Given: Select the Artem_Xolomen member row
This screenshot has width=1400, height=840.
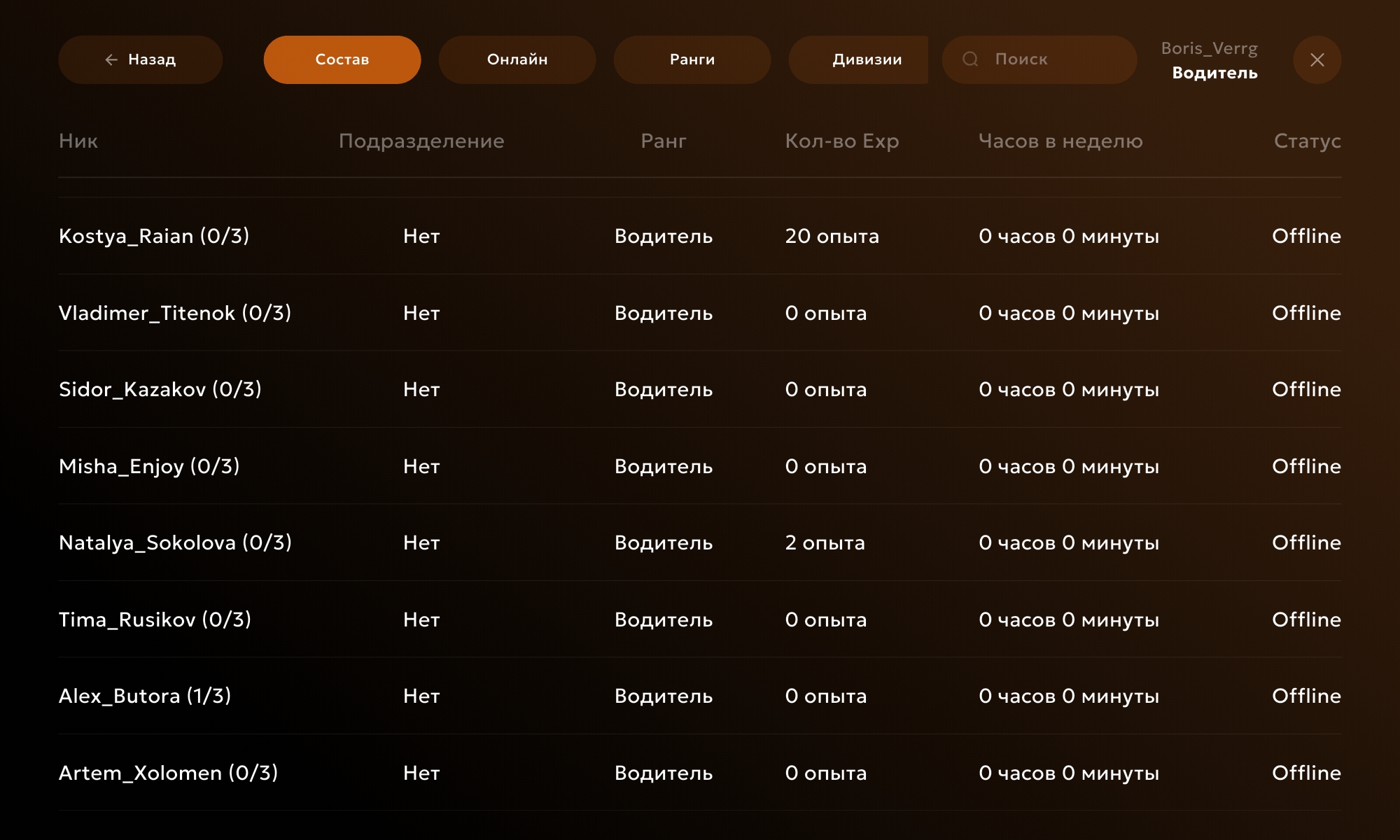Looking at the screenshot, I should pos(168,773).
